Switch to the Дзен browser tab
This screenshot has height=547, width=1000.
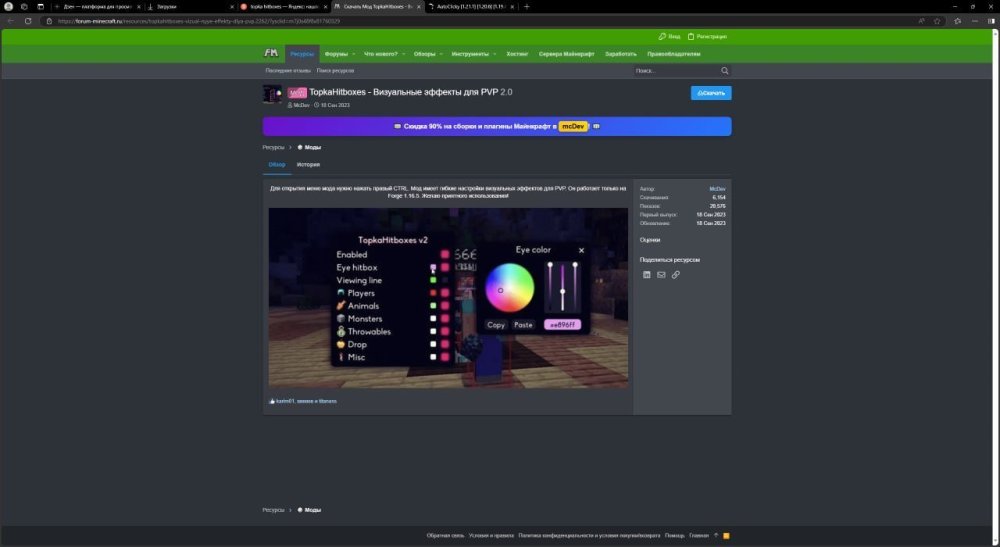pyautogui.click(x=96, y=6)
